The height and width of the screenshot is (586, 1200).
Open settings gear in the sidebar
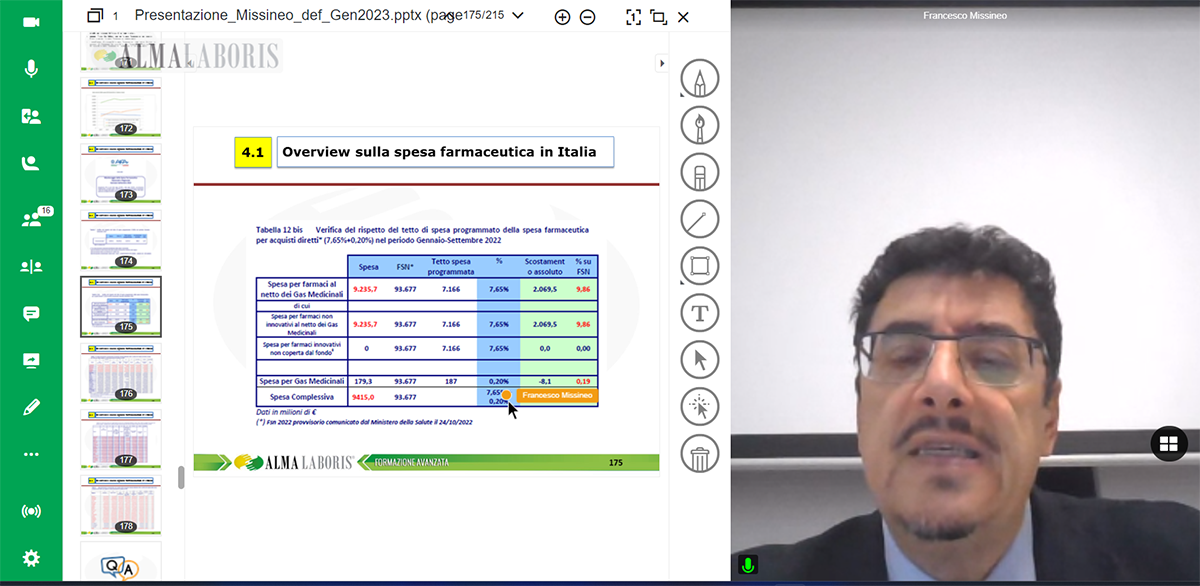click(31, 558)
